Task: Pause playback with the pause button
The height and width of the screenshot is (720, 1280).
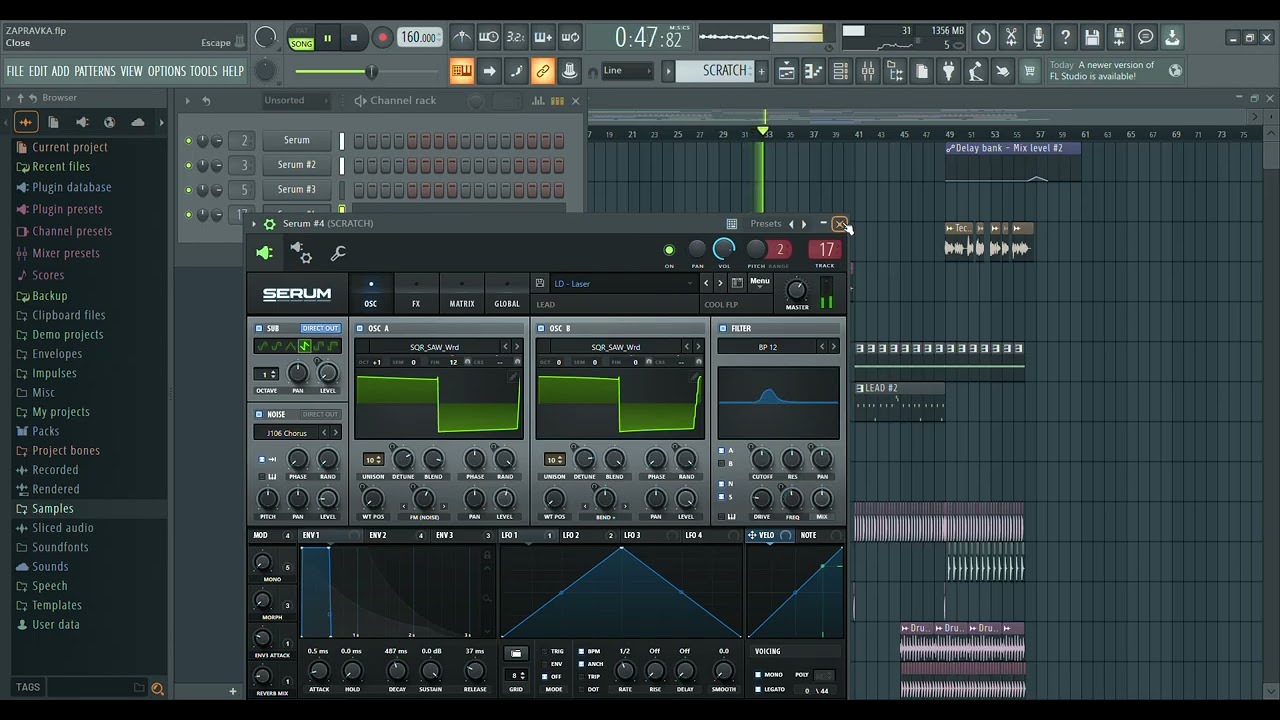Action: tap(327, 38)
